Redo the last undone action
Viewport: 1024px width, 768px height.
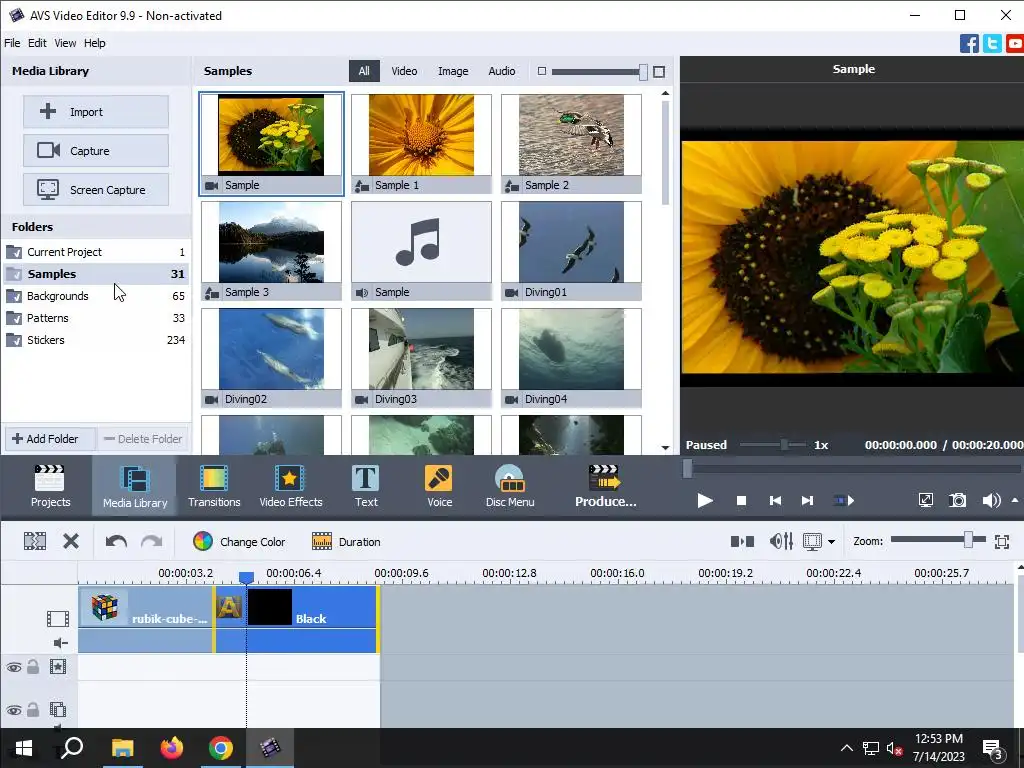coord(152,541)
